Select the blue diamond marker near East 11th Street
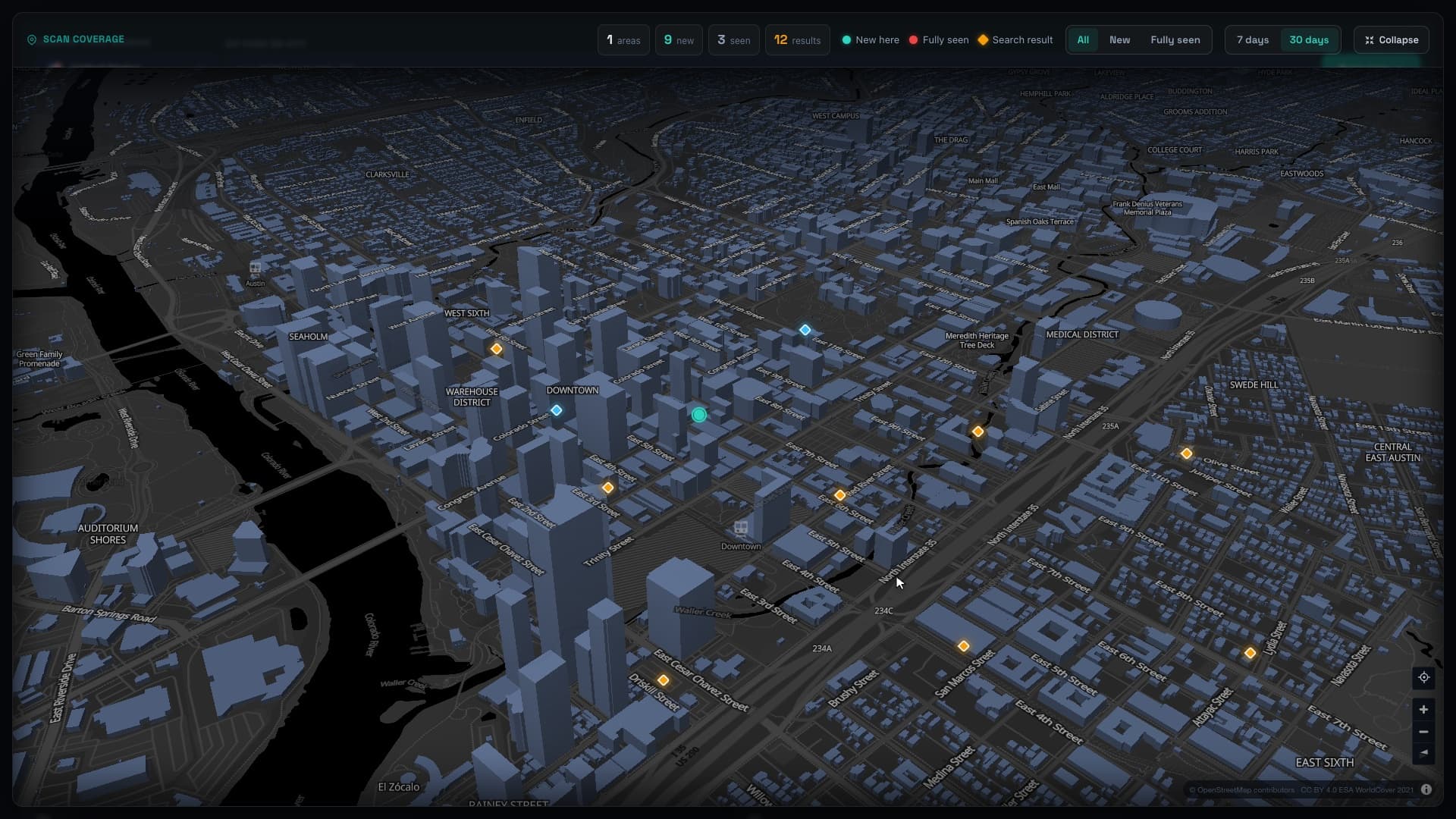This screenshot has width=1456, height=819. point(805,330)
